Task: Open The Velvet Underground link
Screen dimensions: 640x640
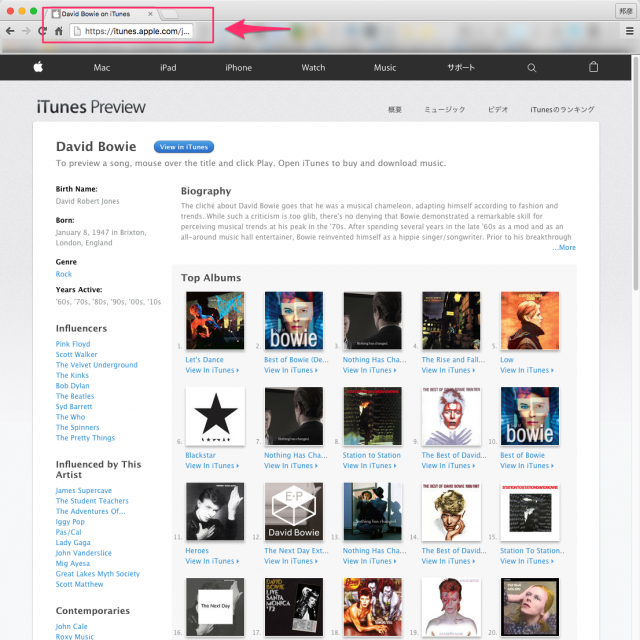Action: click(97, 365)
